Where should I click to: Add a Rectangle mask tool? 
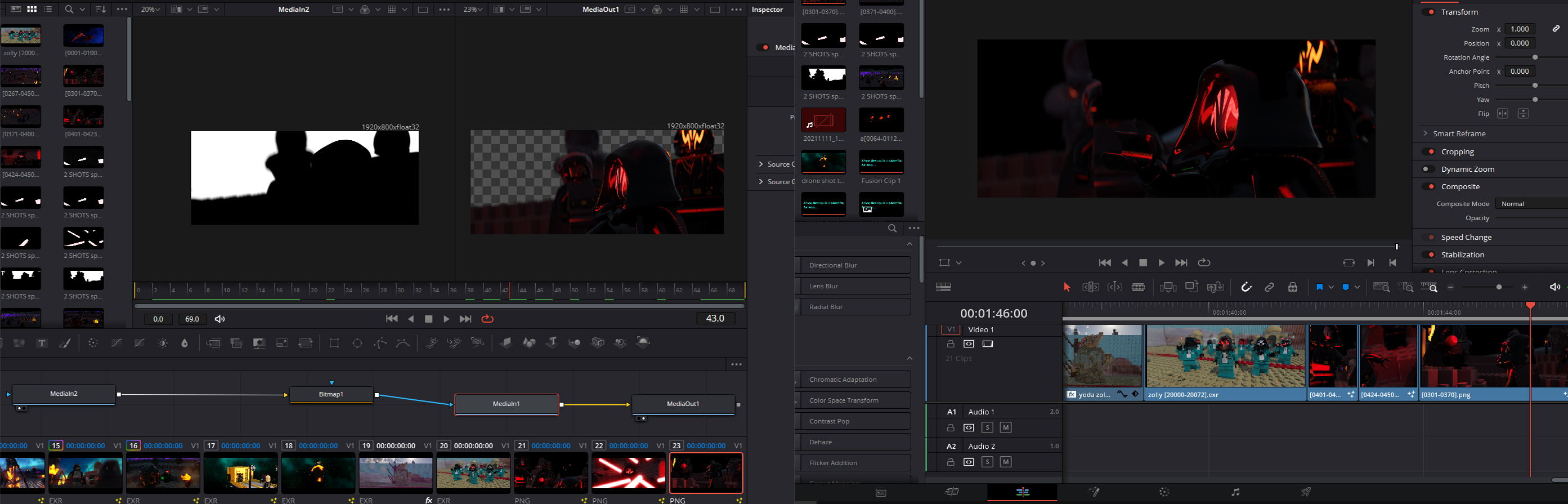334,344
